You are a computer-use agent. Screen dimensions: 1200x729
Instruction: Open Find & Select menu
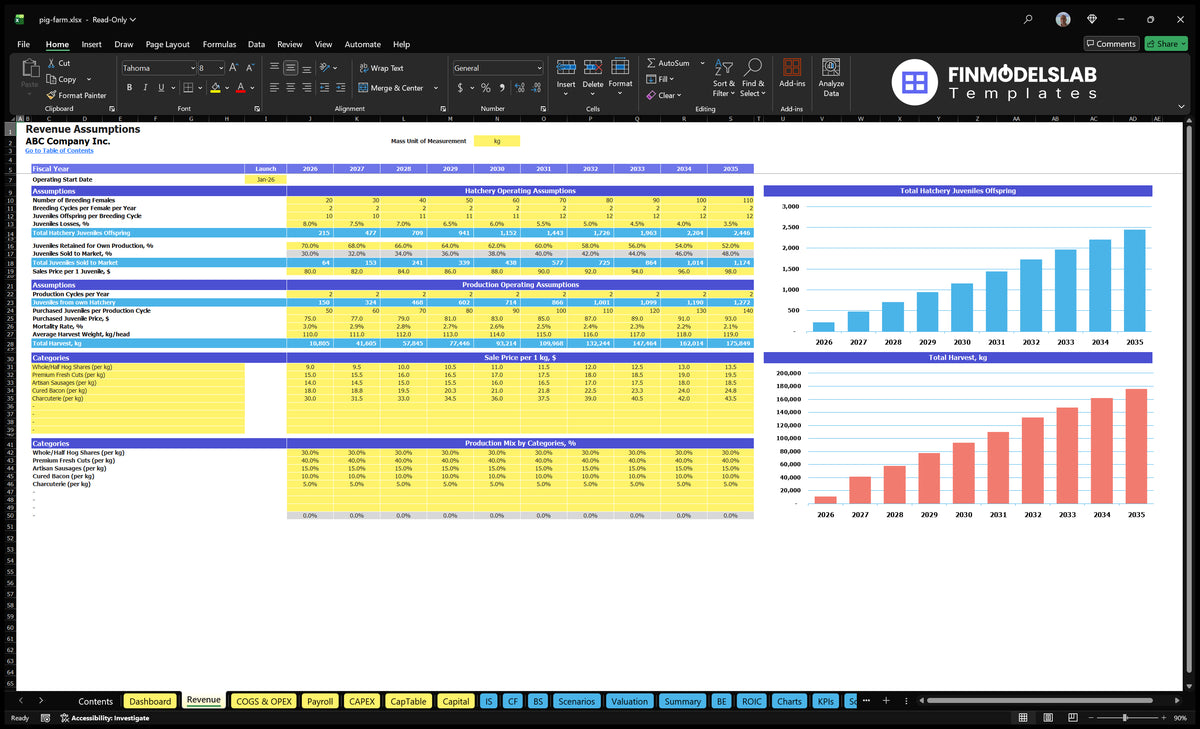tap(753, 77)
